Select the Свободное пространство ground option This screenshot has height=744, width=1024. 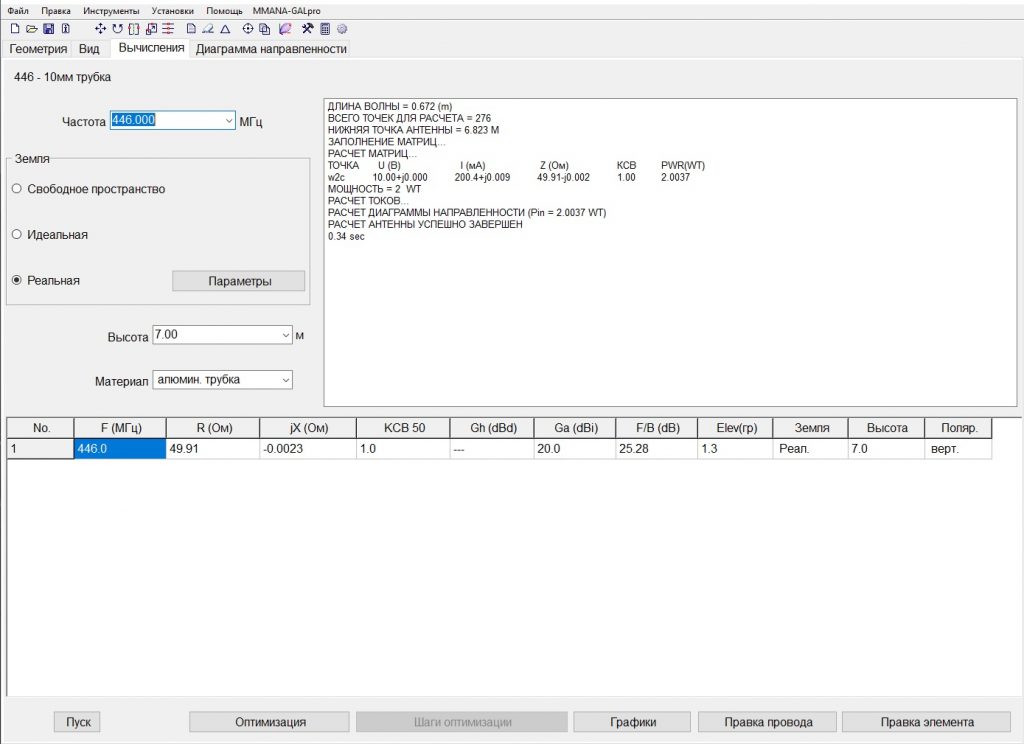(x=17, y=189)
